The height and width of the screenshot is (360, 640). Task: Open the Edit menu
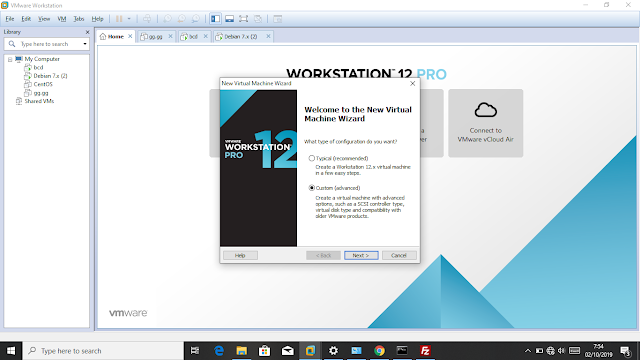point(26,19)
